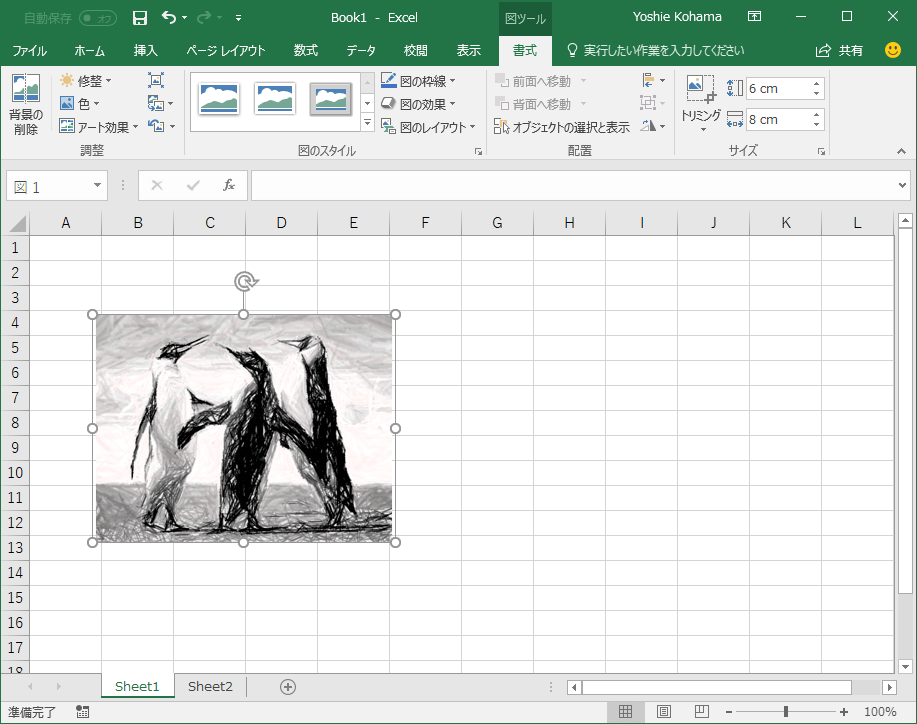Viewport: 917px width, 724px height.
Task: Toggle the 自動保存 autosave switch
Action: click(x=98, y=18)
